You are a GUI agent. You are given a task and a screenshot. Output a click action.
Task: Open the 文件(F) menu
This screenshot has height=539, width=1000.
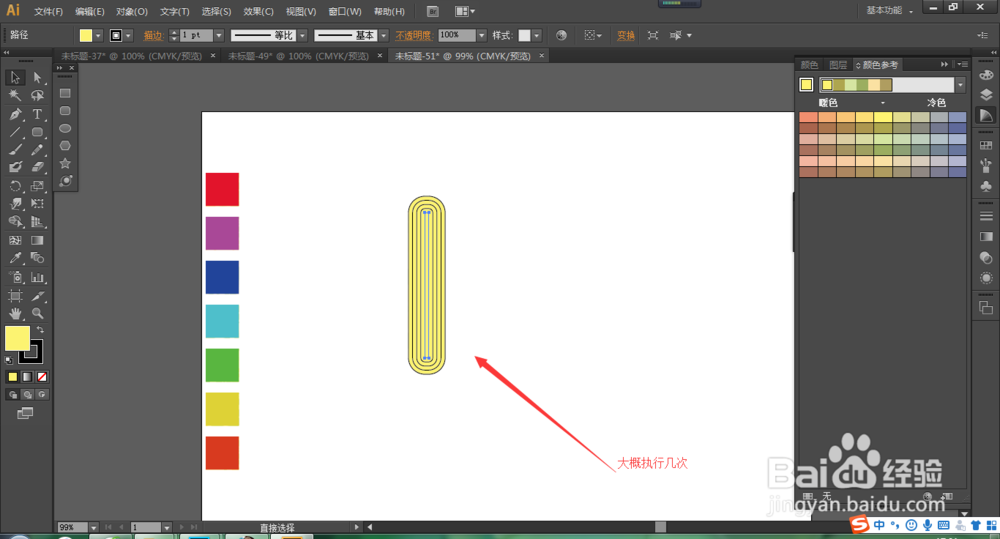point(48,11)
